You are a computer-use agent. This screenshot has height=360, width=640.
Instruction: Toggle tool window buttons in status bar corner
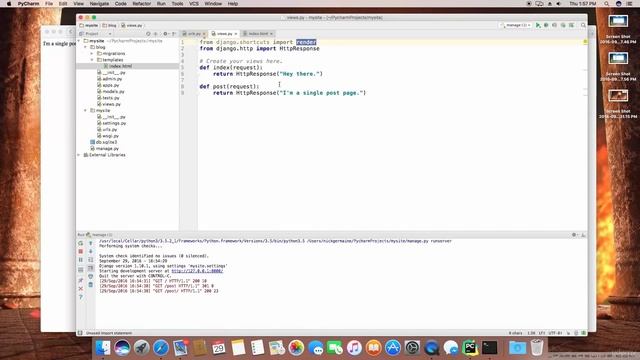pyautogui.click(x=80, y=333)
